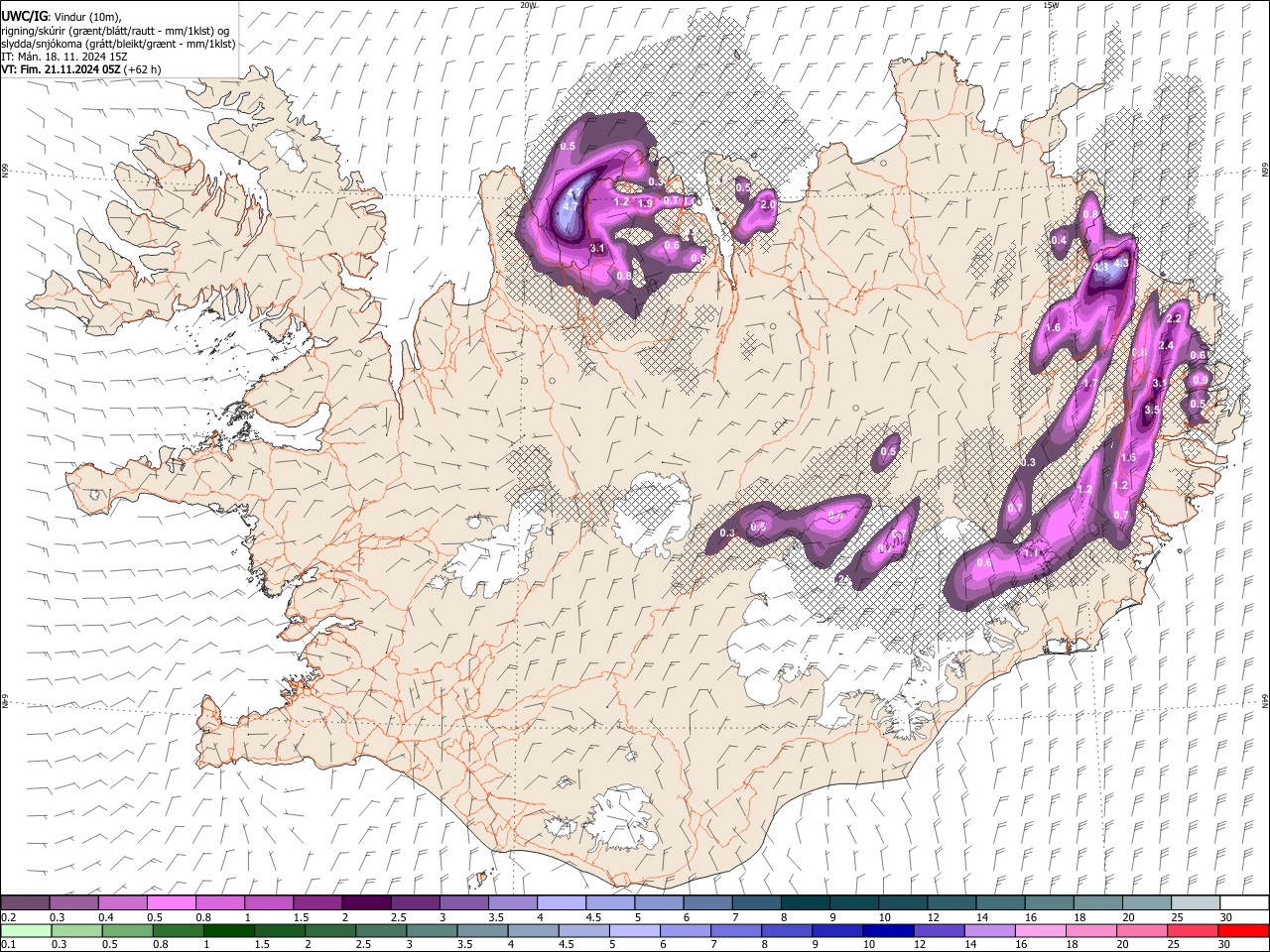Viewport: 1270px width, 952px height.
Task: Click the map value '4.3'
Action: (x=1122, y=264)
